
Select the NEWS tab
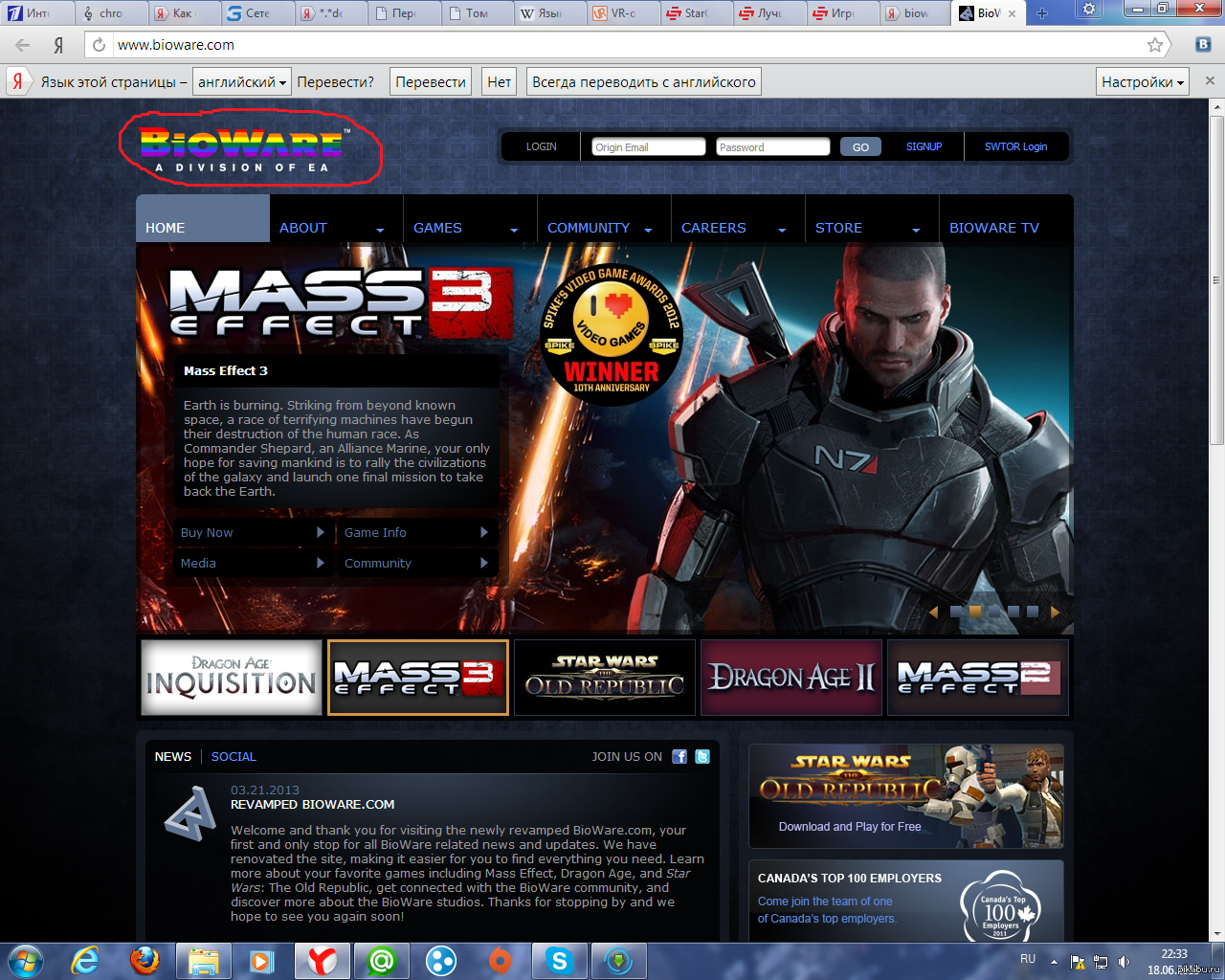coord(173,756)
